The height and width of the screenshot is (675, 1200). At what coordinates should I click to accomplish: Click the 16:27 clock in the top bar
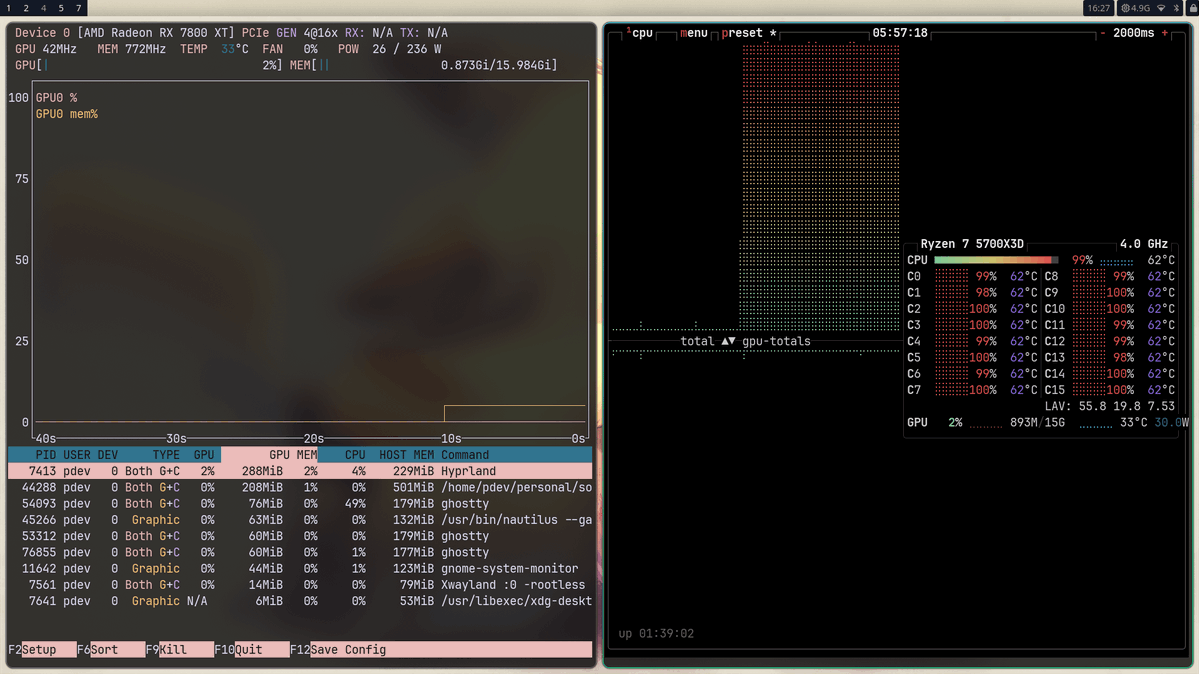pos(1098,8)
